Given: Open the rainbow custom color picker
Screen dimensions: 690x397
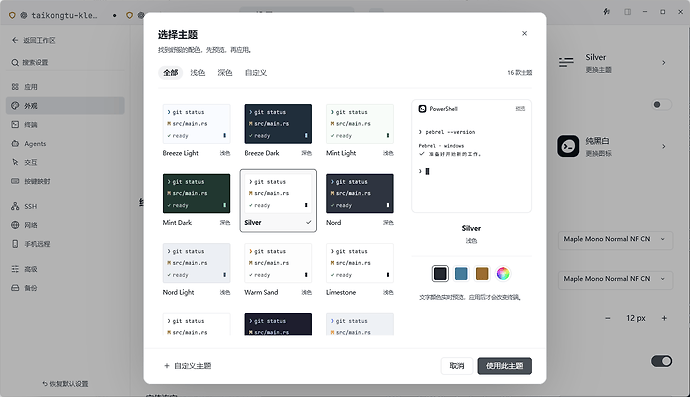Looking at the screenshot, I should point(503,274).
